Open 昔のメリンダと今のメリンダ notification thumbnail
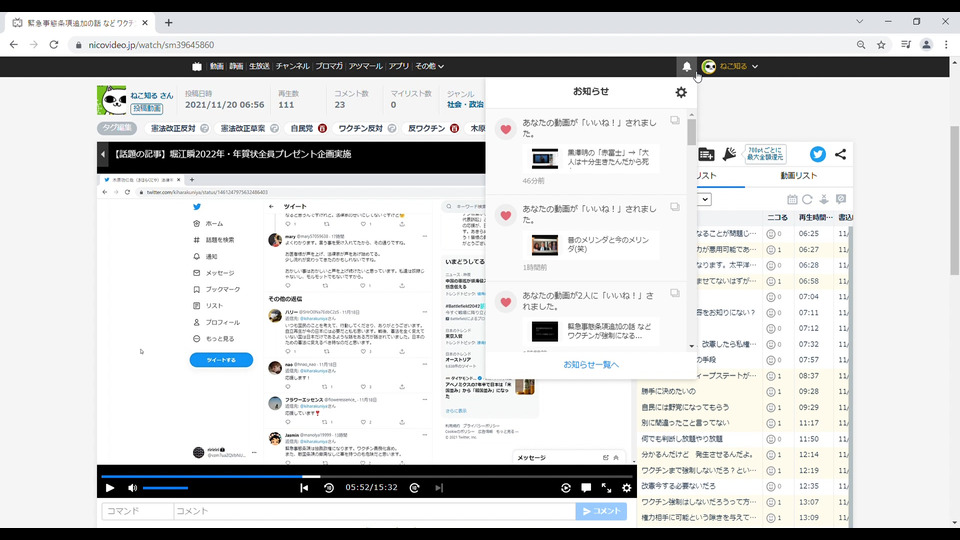Screen dimensions: 960x540 pyautogui.click(x=544, y=245)
